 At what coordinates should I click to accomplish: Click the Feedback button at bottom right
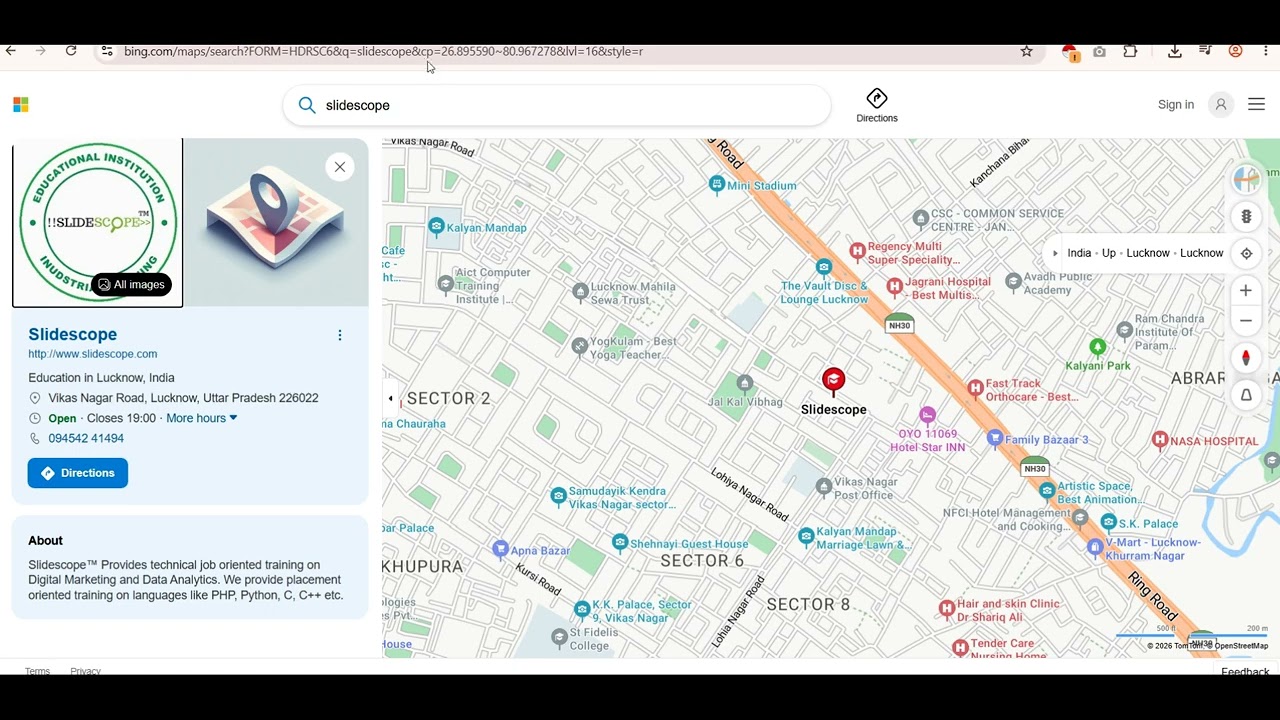coord(1245,672)
